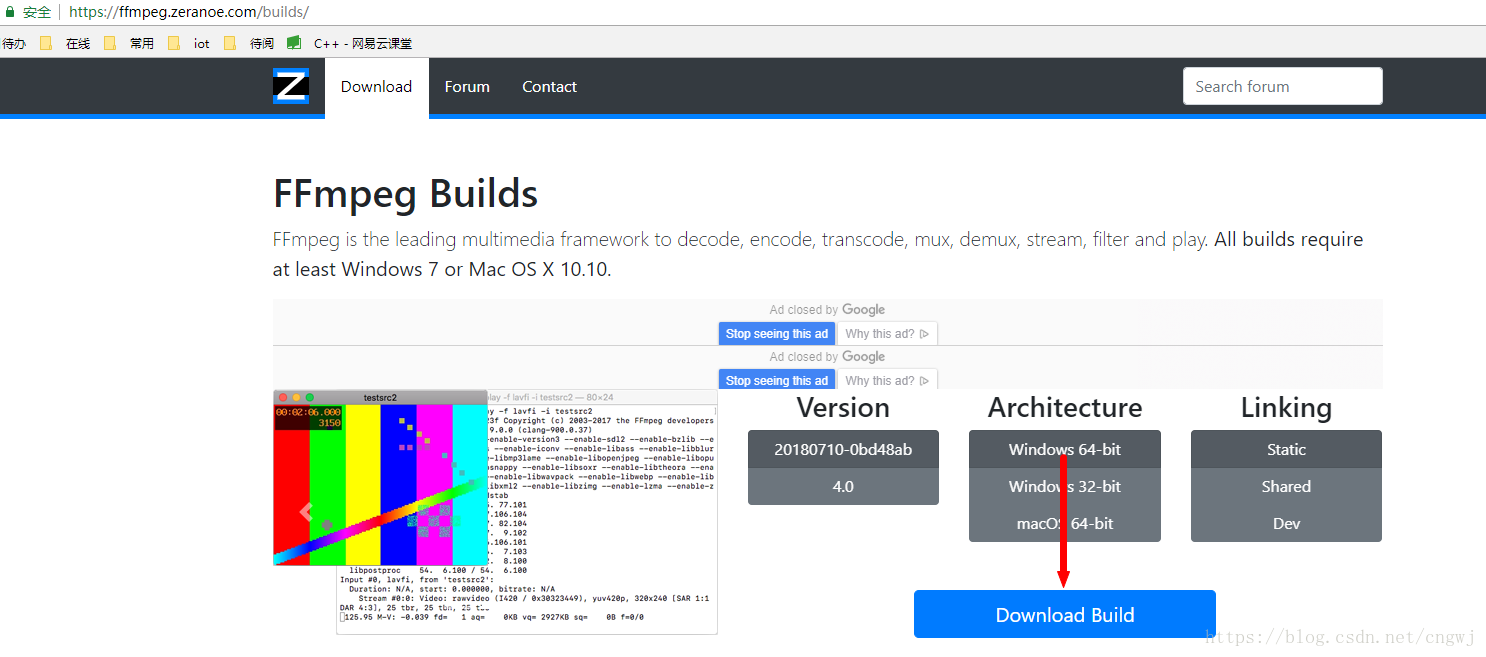Click the Download Build button
1486x657 pixels.
1065,614
